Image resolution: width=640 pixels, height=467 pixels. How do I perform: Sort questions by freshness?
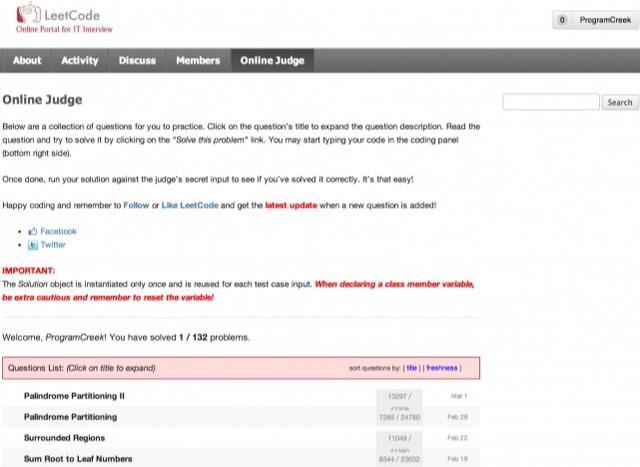coord(442,368)
